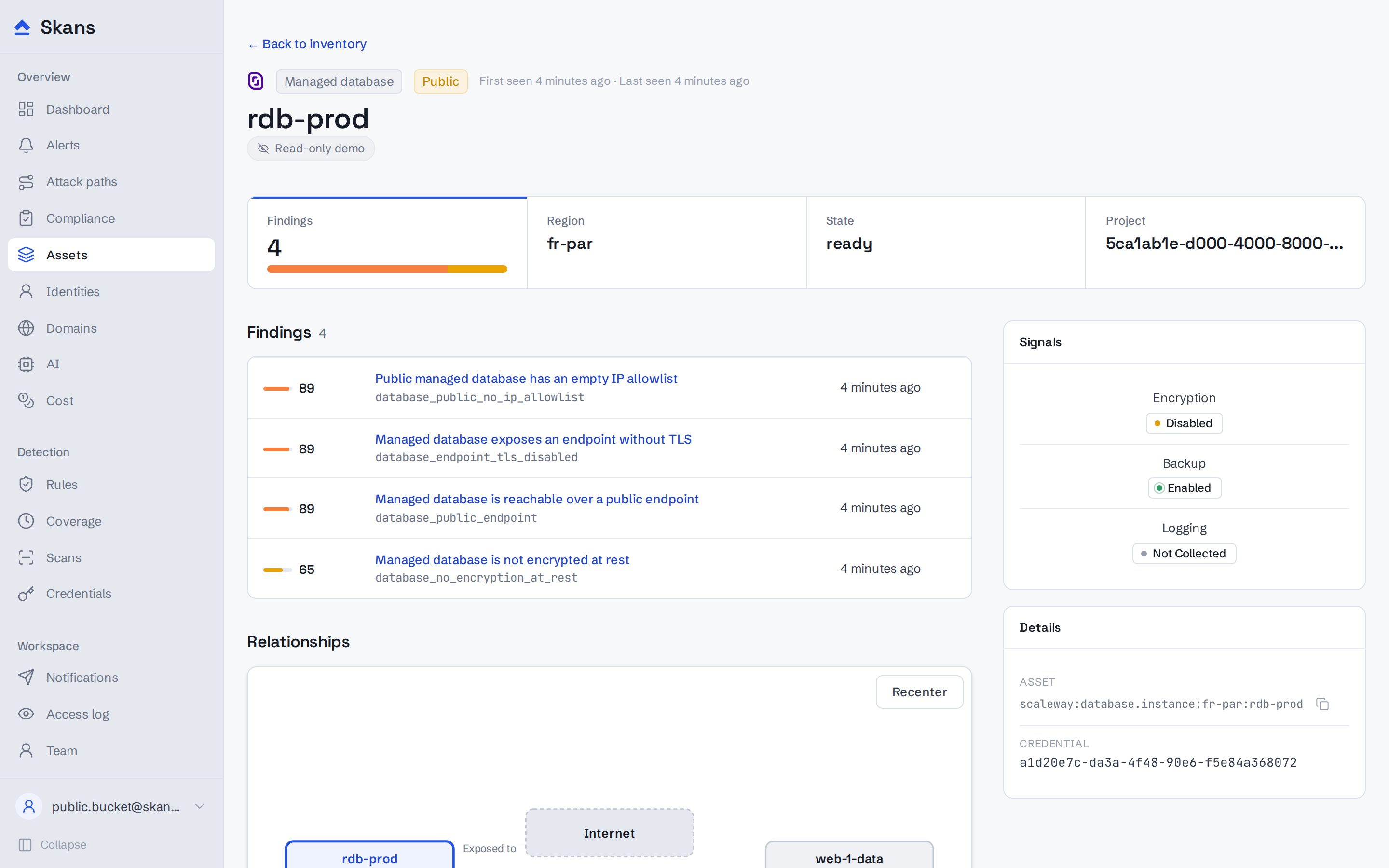This screenshot has width=1389, height=868.
Task: Click the Read-only demo badge
Action: (x=311, y=149)
